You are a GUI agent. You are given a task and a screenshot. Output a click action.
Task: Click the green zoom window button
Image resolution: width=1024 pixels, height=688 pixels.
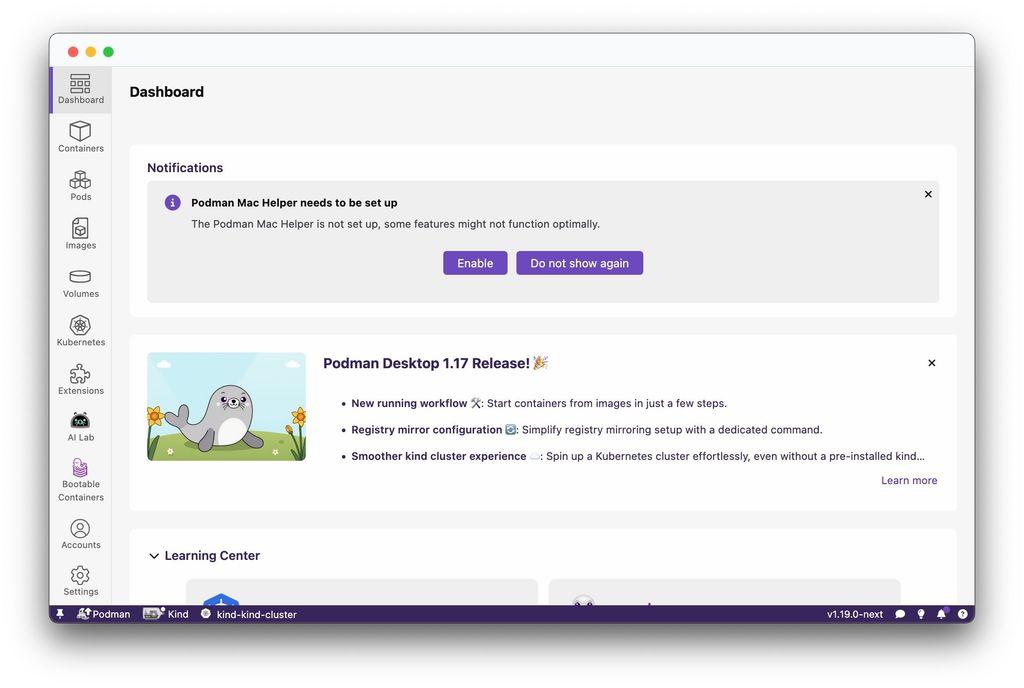108,52
